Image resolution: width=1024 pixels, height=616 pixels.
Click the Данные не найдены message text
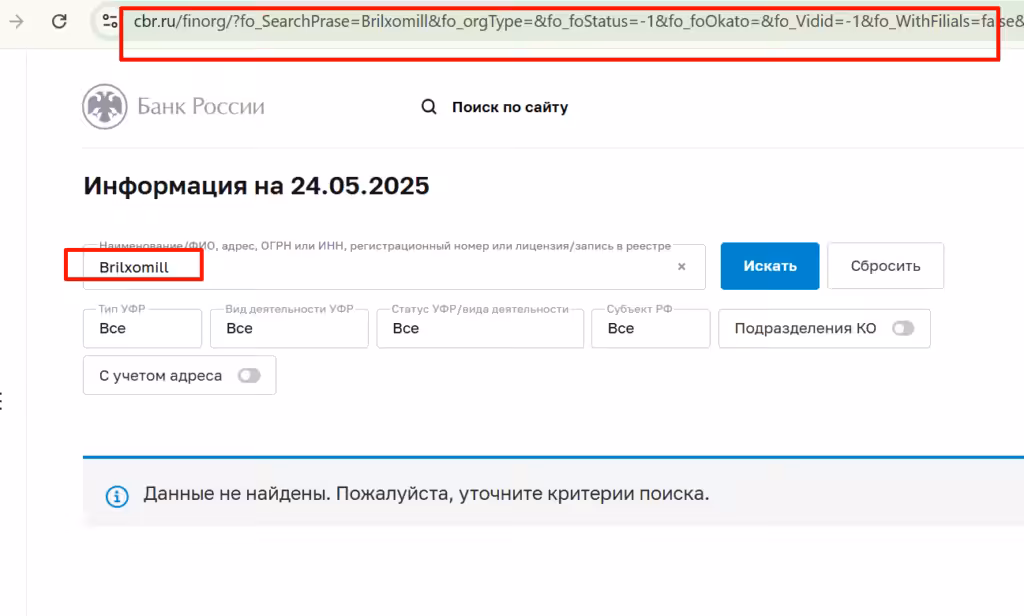tap(426, 494)
